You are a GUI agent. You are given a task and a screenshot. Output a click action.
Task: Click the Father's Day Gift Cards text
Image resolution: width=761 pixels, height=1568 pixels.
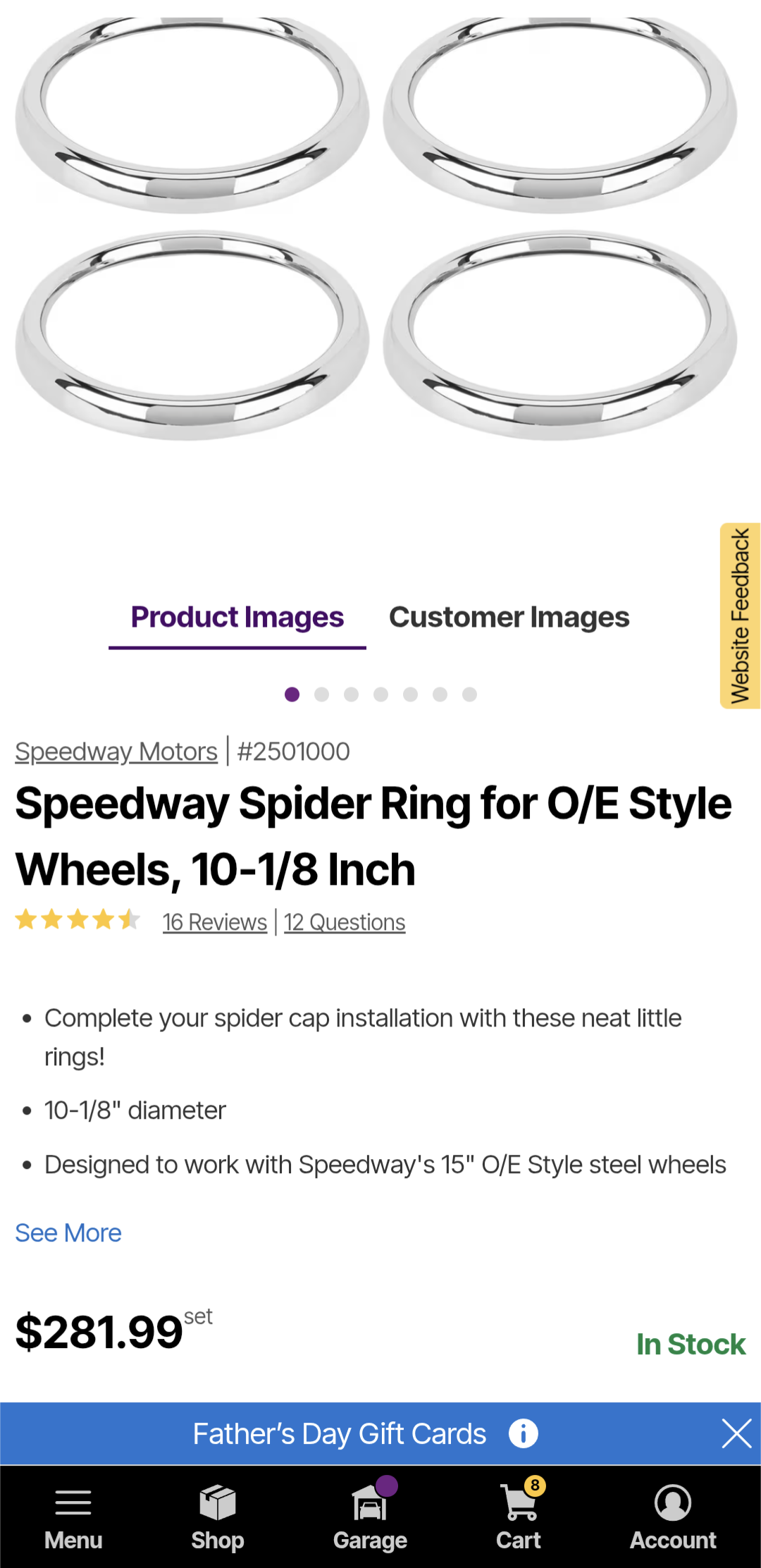pos(340,1433)
